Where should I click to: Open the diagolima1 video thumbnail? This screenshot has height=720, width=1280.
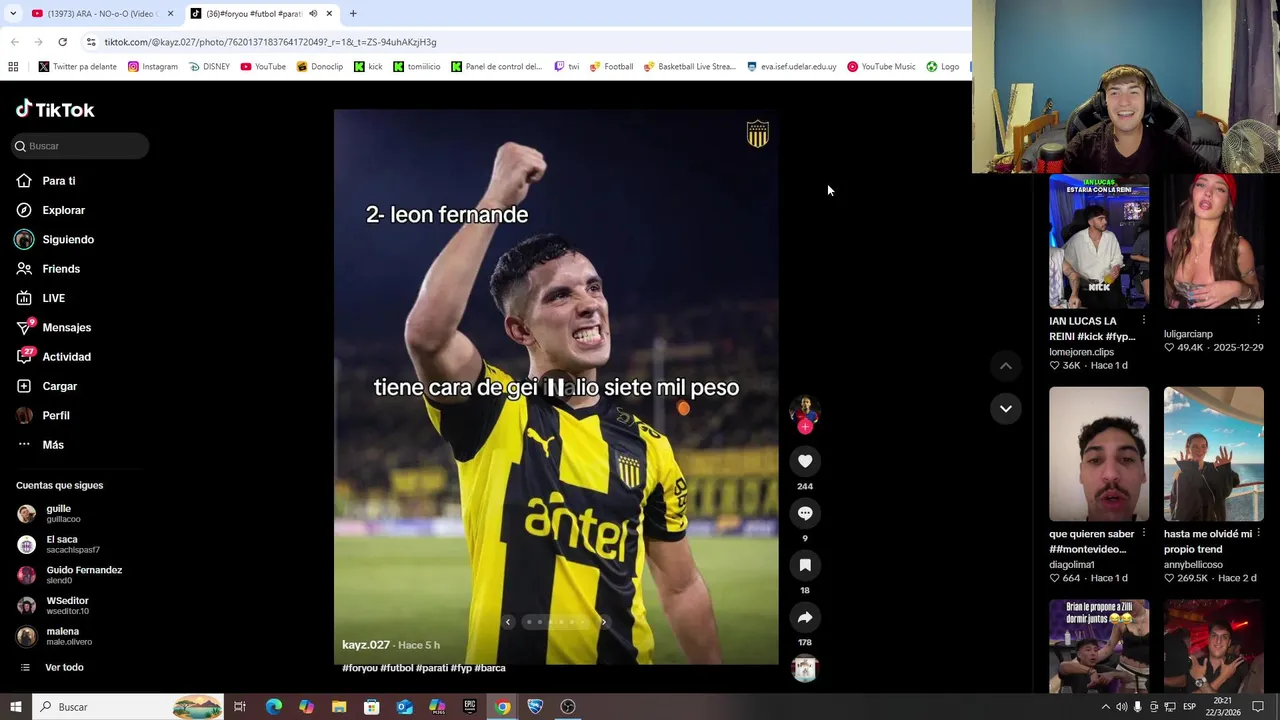(x=1099, y=454)
